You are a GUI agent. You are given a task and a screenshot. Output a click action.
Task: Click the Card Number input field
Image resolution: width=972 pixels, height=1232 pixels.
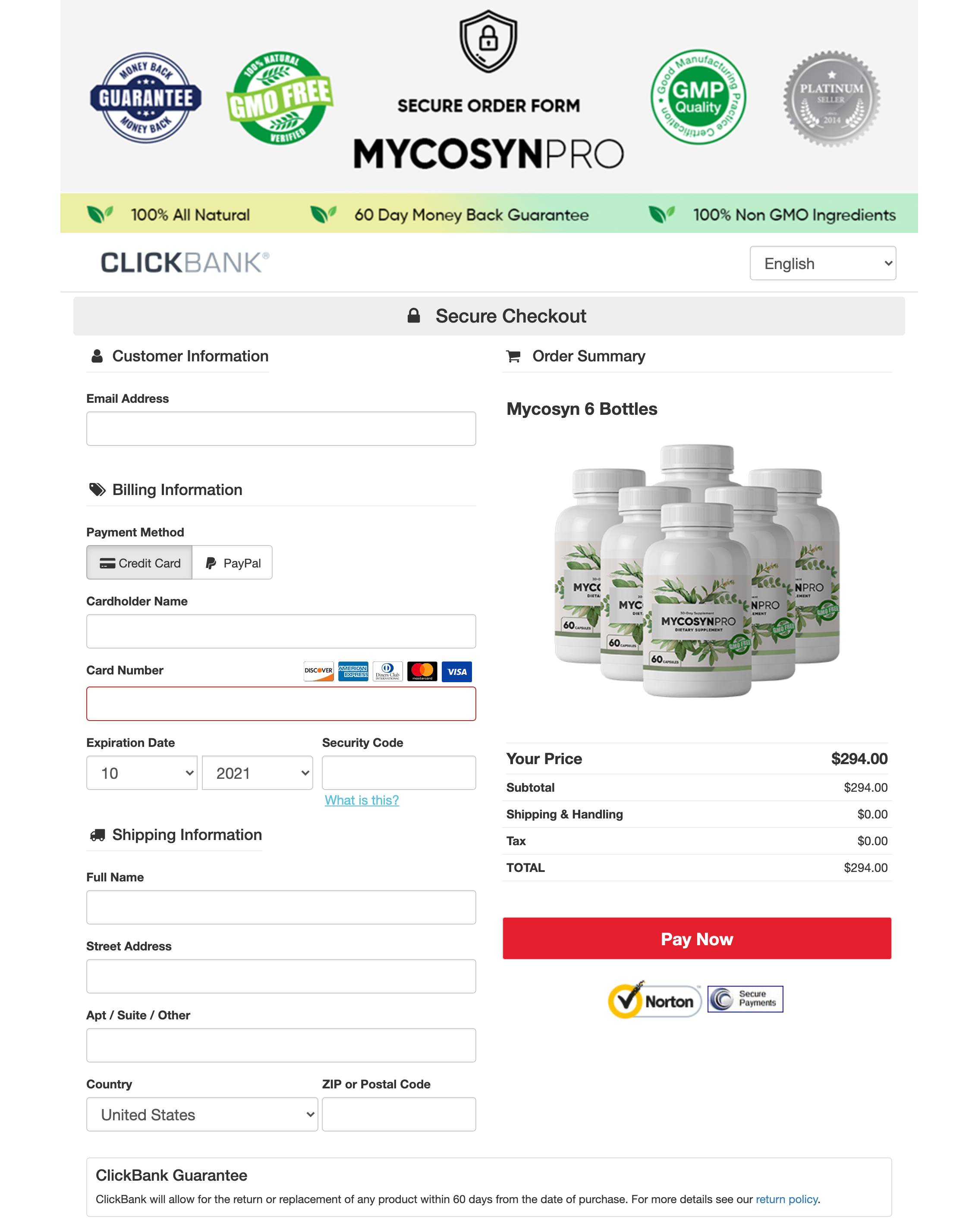(280, 703)
